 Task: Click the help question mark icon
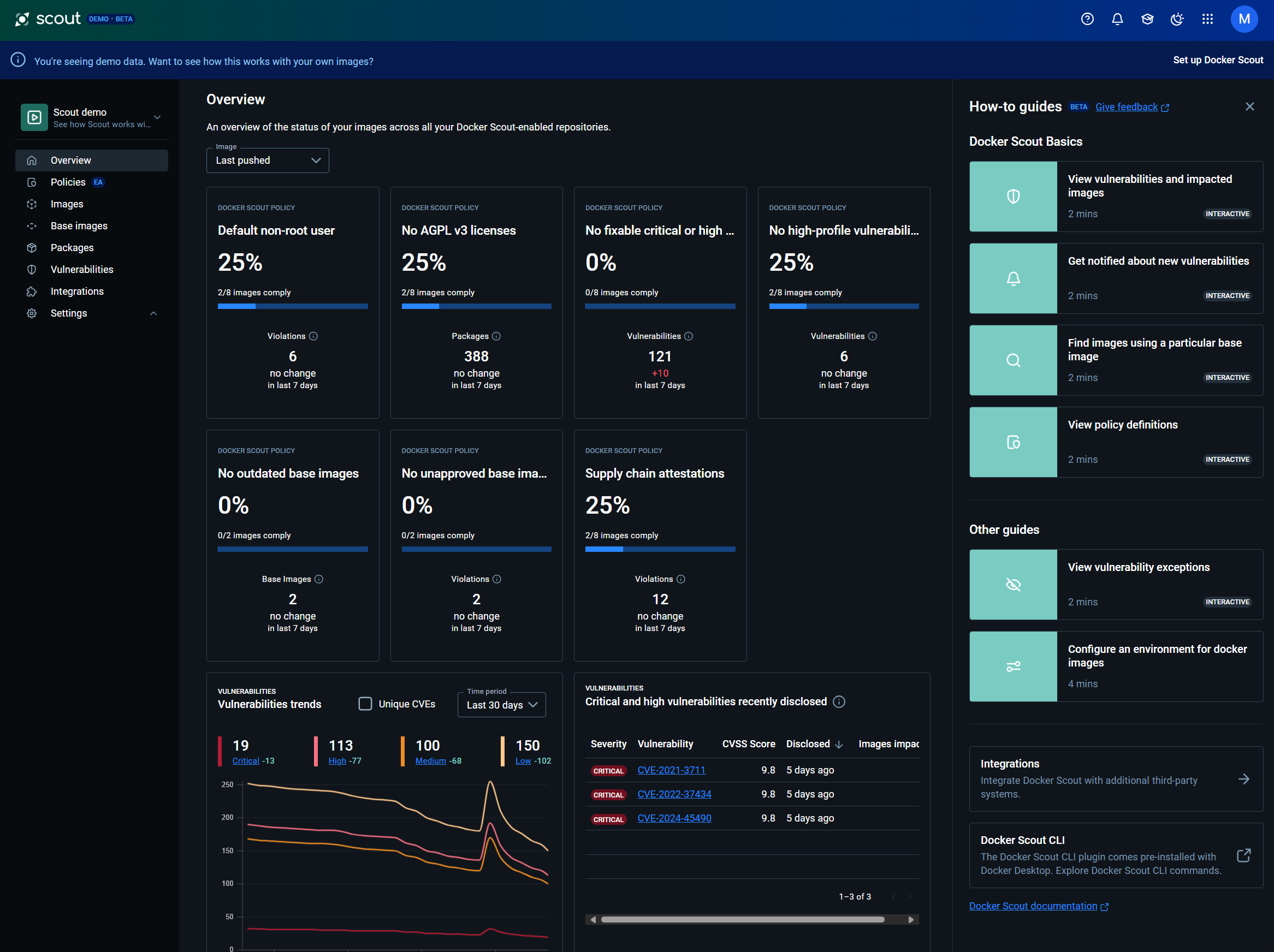1087,19
